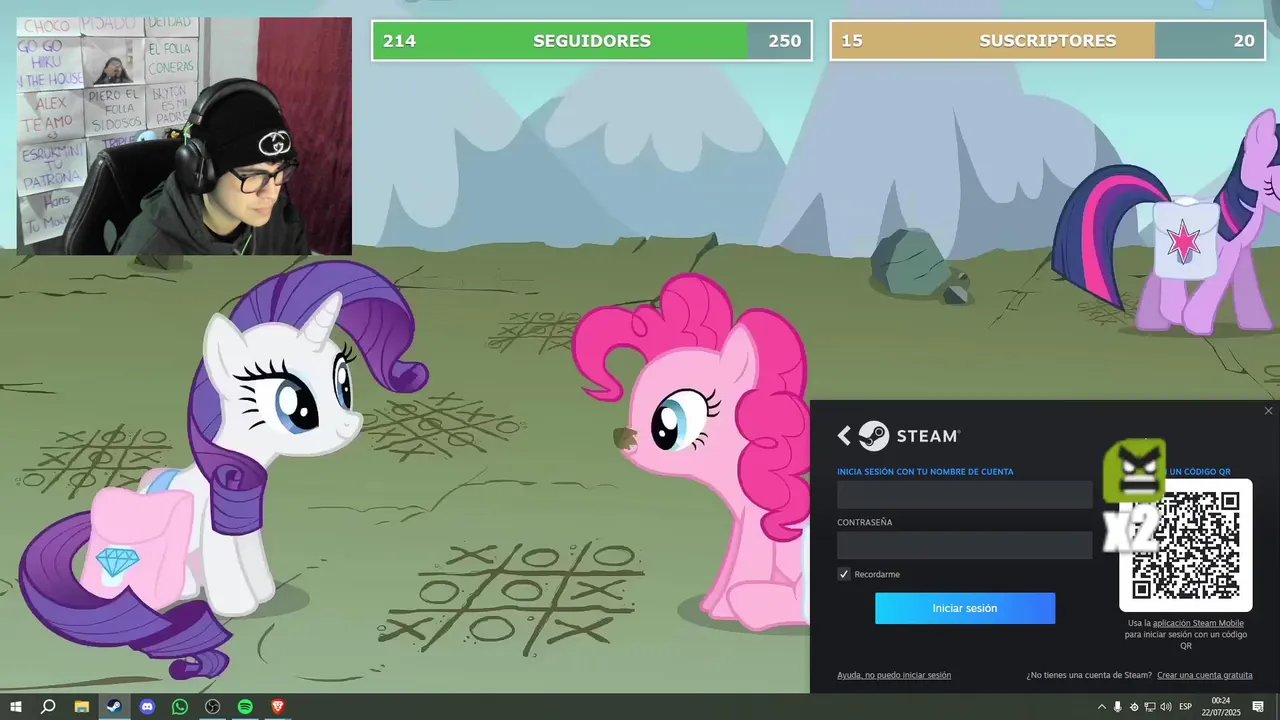Uncheck the Recordarme checkbox
Image resolution: width=1280 pixels, height=720 pixels.
[x=844, y=574]
